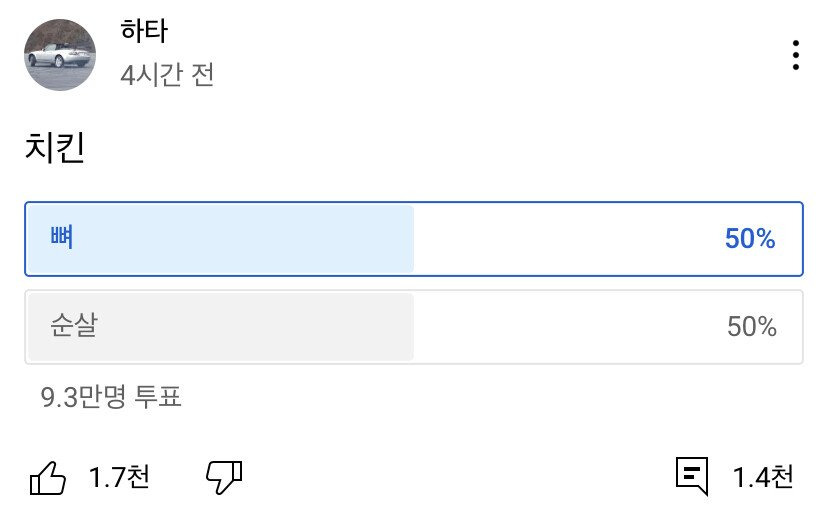This screenshot has height=520, width=828.
Task: Go to the 하타 channel name
Action: [144, 32]
